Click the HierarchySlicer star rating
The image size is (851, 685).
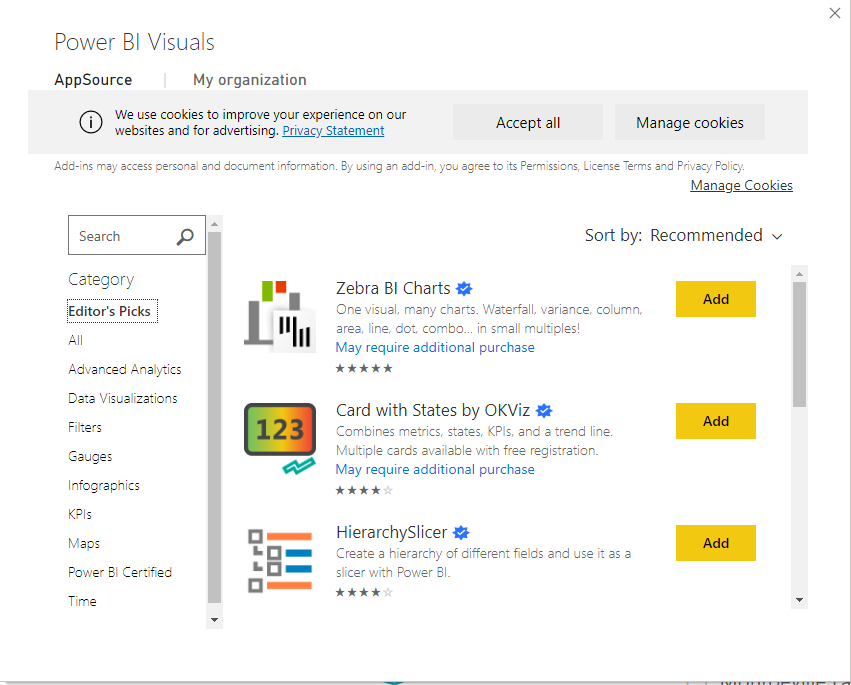pyautogui.click(x=364, y=592)
